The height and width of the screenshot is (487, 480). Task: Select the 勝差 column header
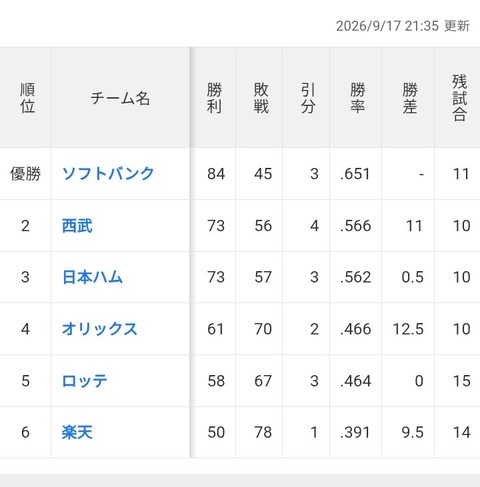click(x=410, y=98)
